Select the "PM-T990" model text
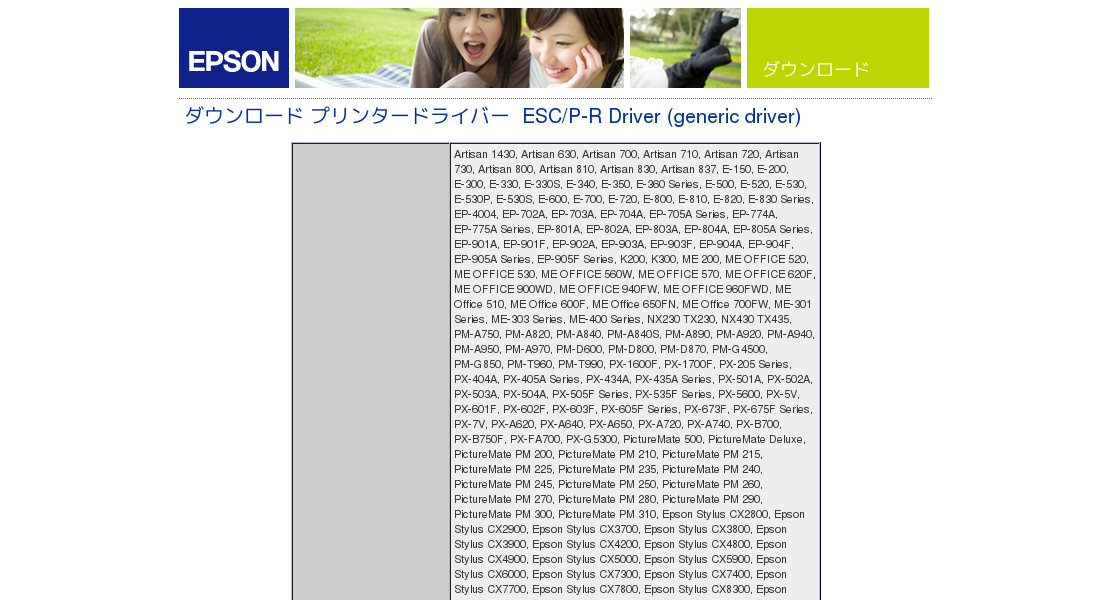 [x=580, y=364]
